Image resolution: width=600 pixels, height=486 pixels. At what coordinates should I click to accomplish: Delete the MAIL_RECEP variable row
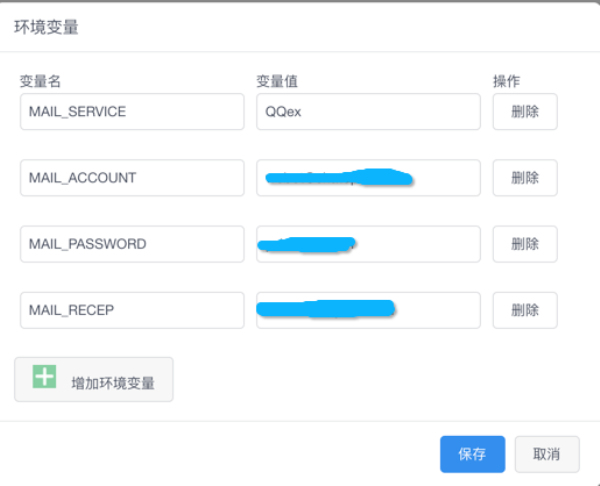[x=524, y=310]
